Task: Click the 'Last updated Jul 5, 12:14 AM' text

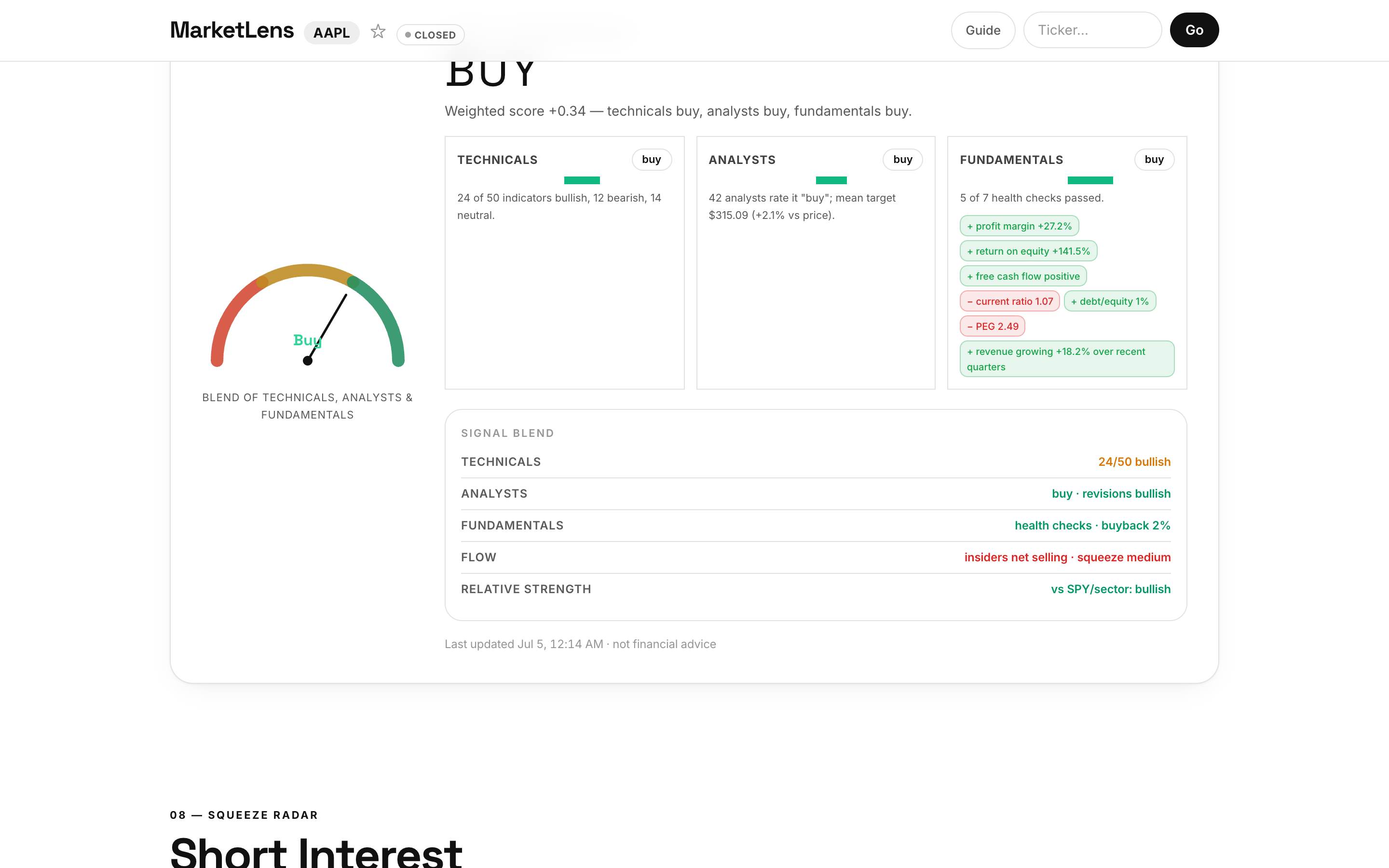Action: tap(523, 644)
